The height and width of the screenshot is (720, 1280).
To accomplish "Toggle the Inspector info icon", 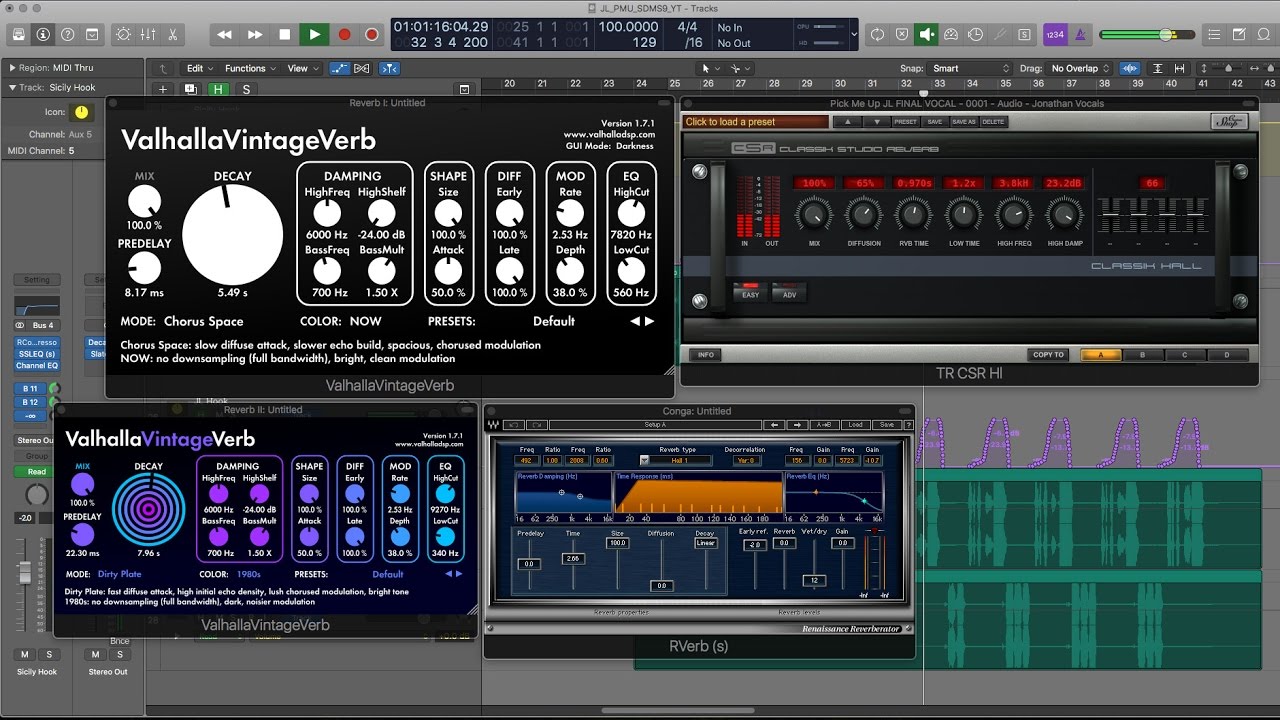I will click(43, 34).
